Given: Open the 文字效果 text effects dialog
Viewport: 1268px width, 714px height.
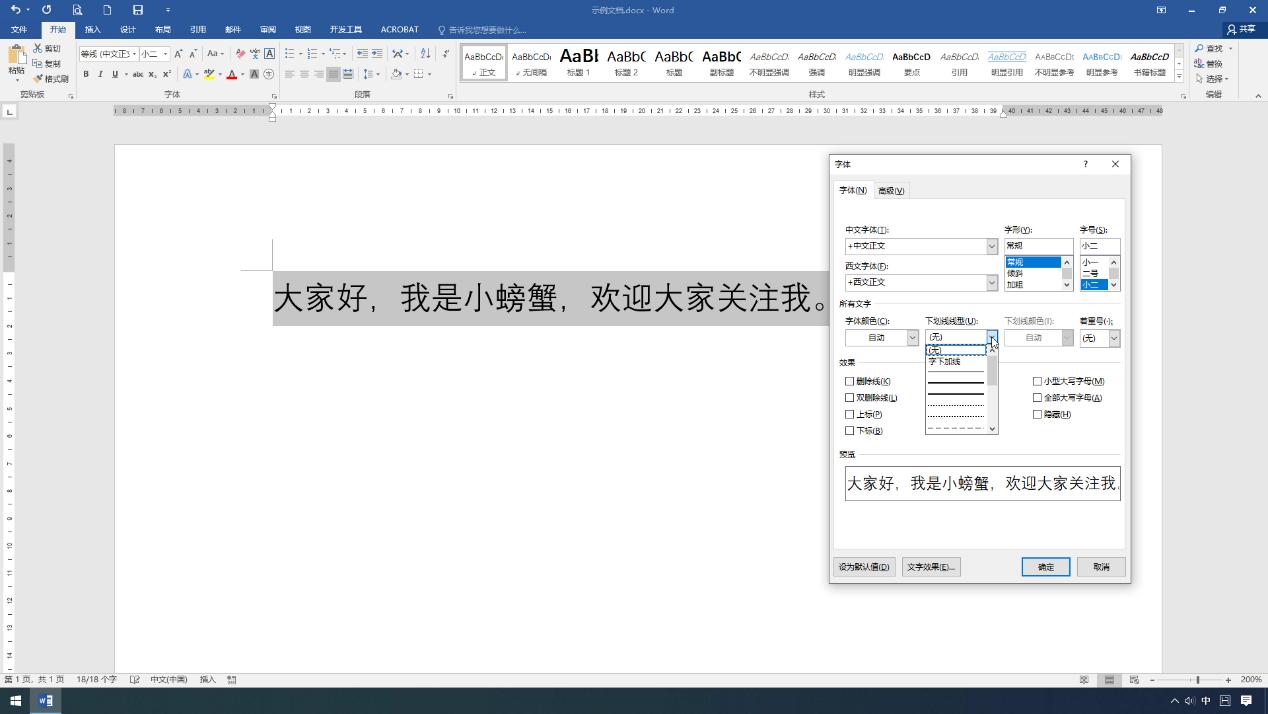Looking at the screenshot, I should pyautogui.click(x=931, y=566).
